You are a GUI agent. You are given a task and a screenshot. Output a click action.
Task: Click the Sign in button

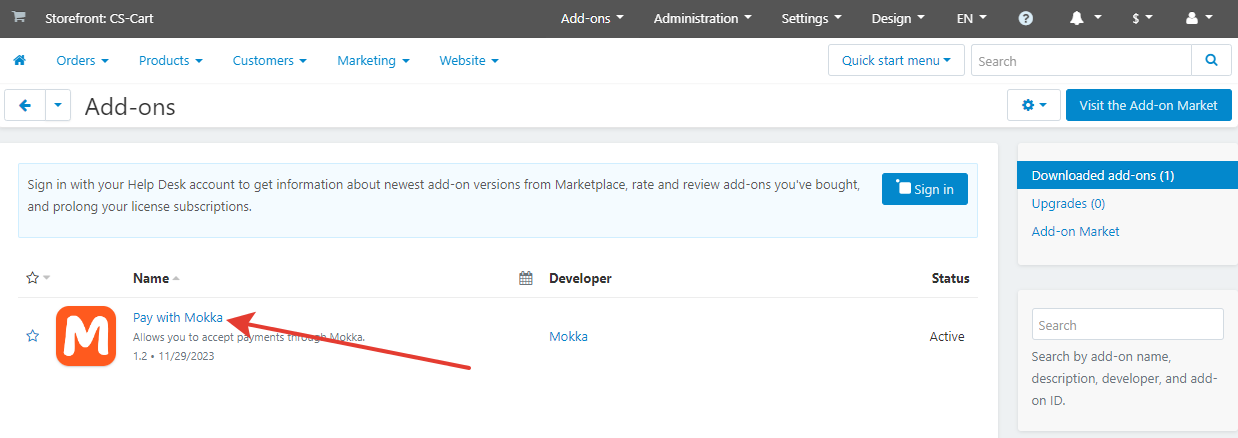point(924,189)
